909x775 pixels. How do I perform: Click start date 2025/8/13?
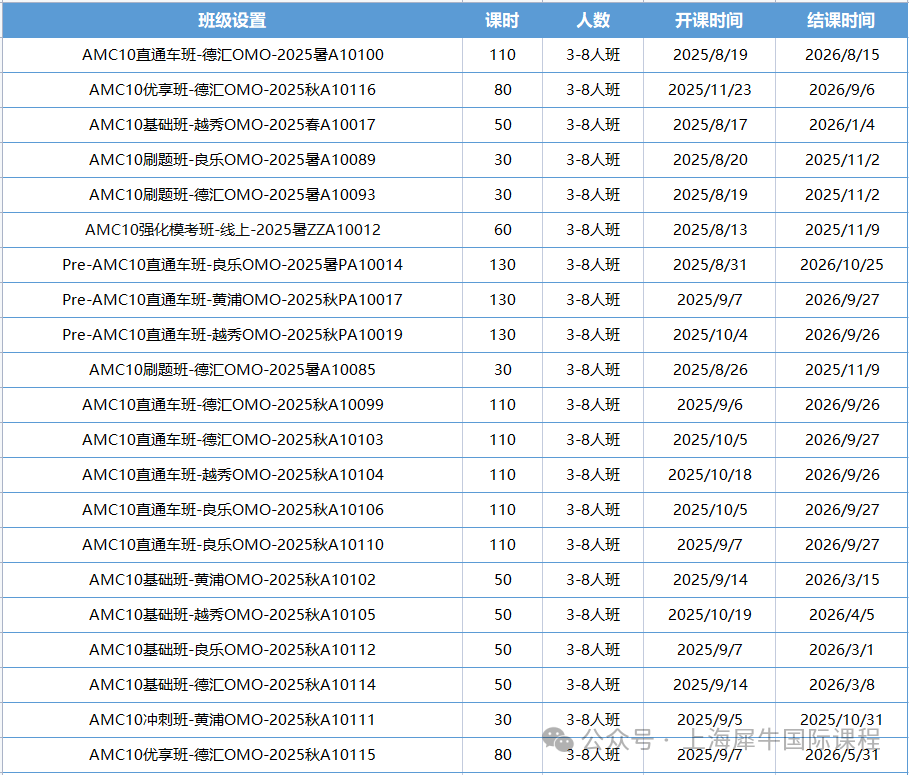pos(710,230)
